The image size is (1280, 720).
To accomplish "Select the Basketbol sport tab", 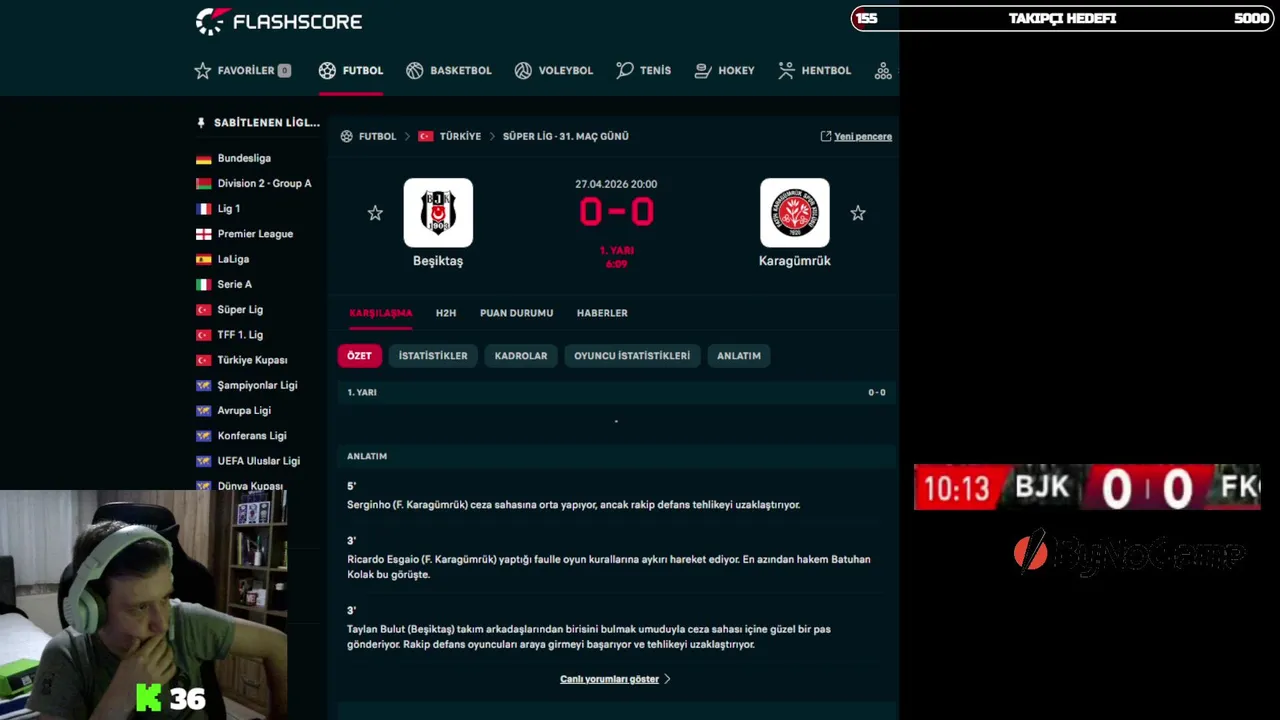I will pyautogui.click(x=449, y=71).
